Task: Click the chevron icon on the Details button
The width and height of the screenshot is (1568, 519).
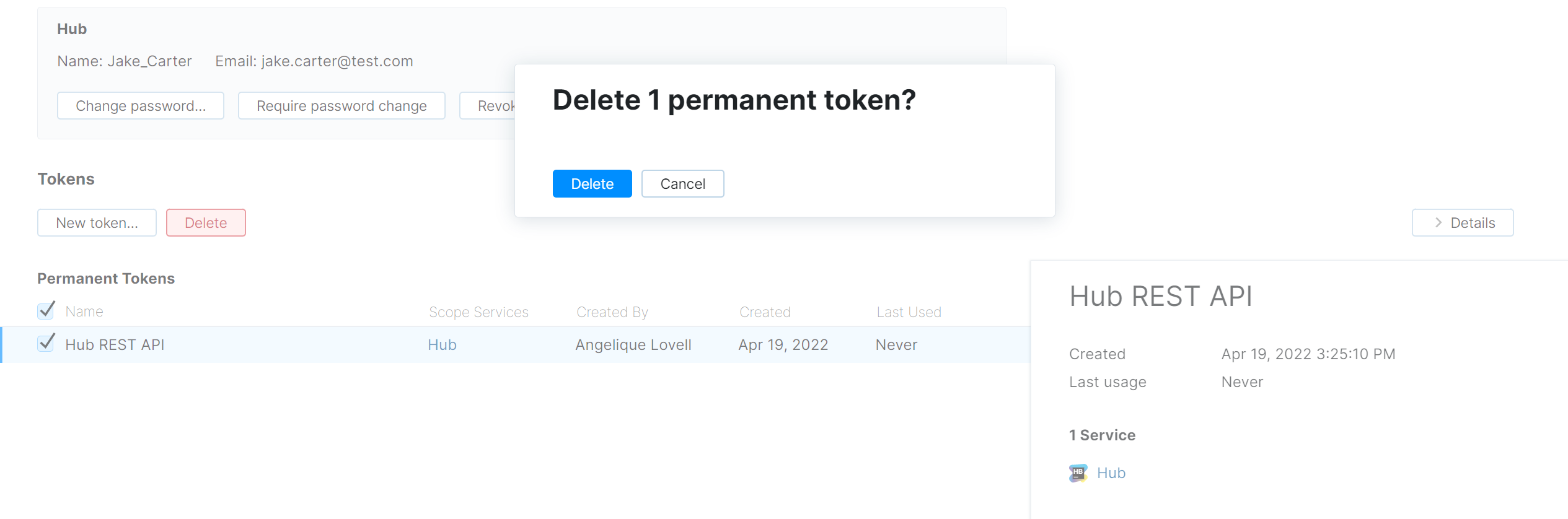Action: pos(1437,222)
